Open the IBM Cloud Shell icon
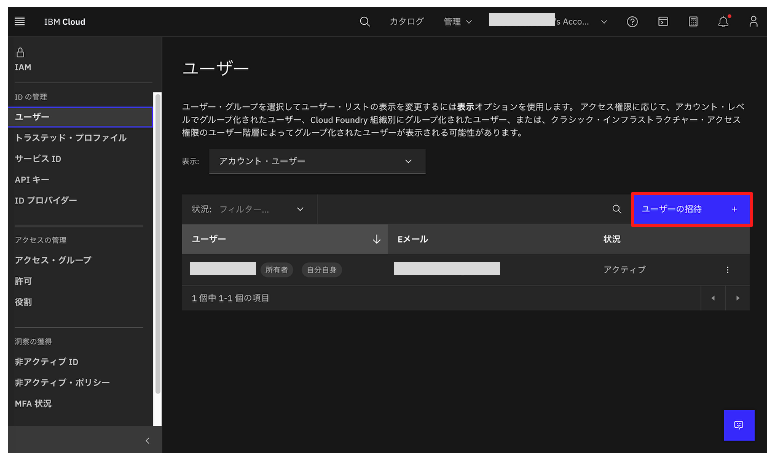776x464 pixels. pos(662,21)
